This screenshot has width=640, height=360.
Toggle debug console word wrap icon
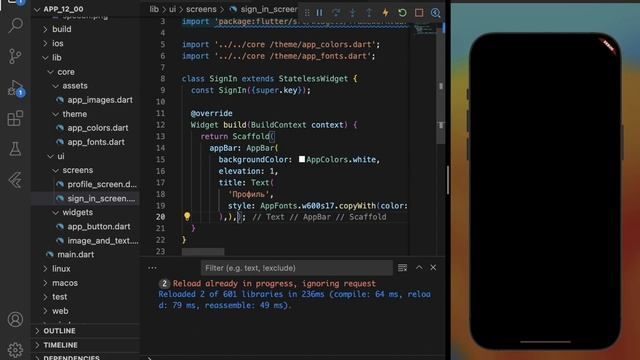402,268
